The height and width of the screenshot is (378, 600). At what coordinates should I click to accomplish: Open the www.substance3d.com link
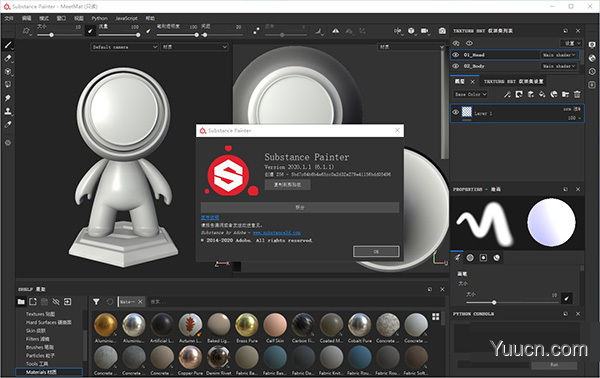click(x=276, y=233)
